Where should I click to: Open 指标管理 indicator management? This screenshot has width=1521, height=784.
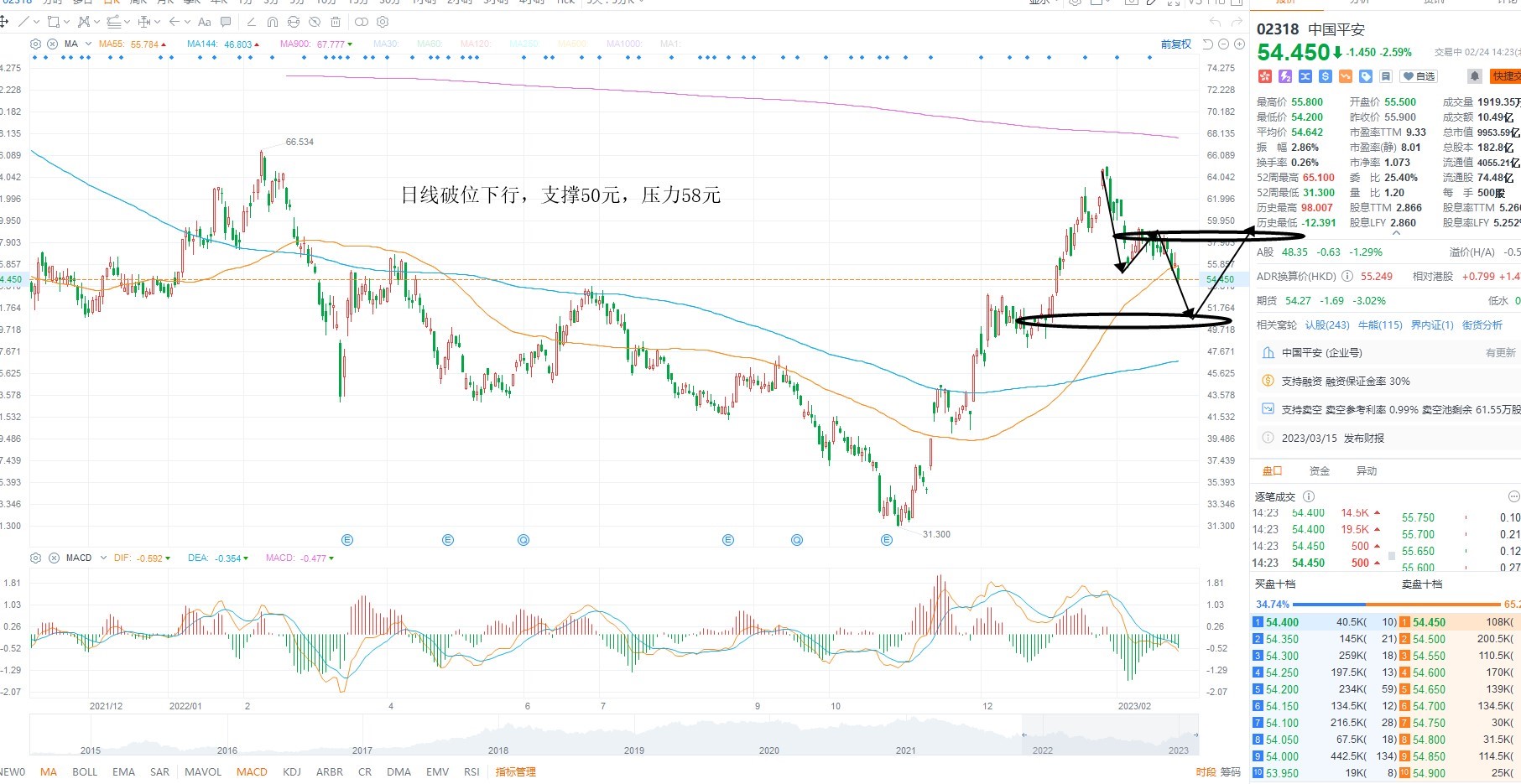click(515, 771)
